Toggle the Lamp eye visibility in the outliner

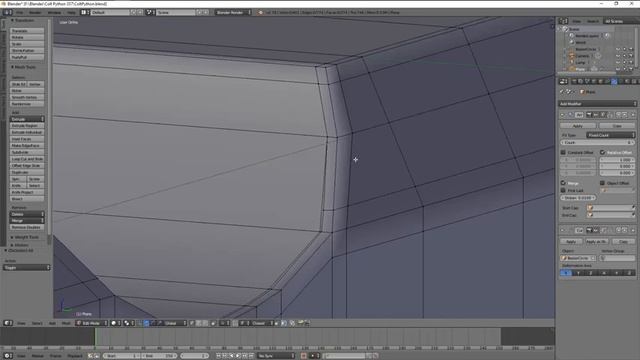tap(618, 62)
